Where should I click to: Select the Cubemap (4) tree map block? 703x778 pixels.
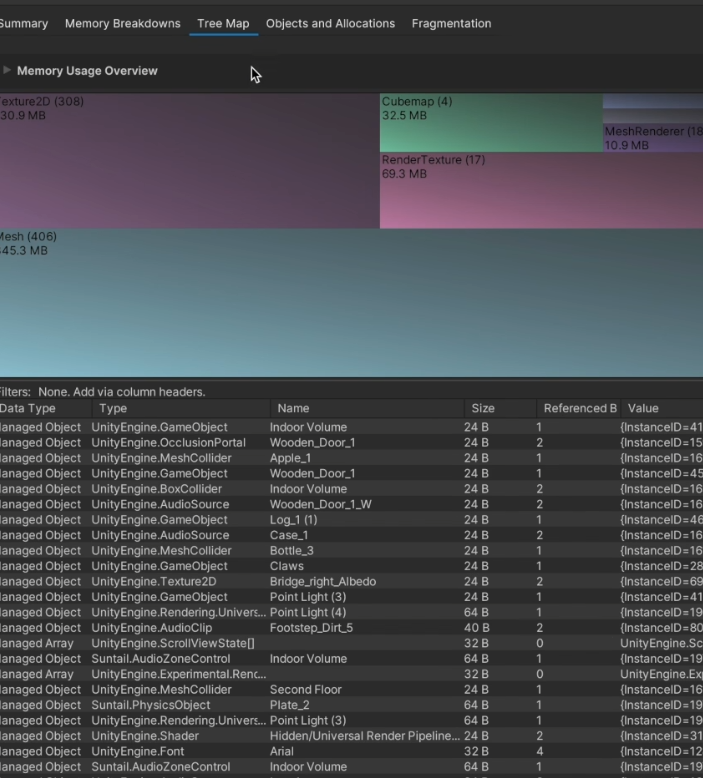point(491,123)
